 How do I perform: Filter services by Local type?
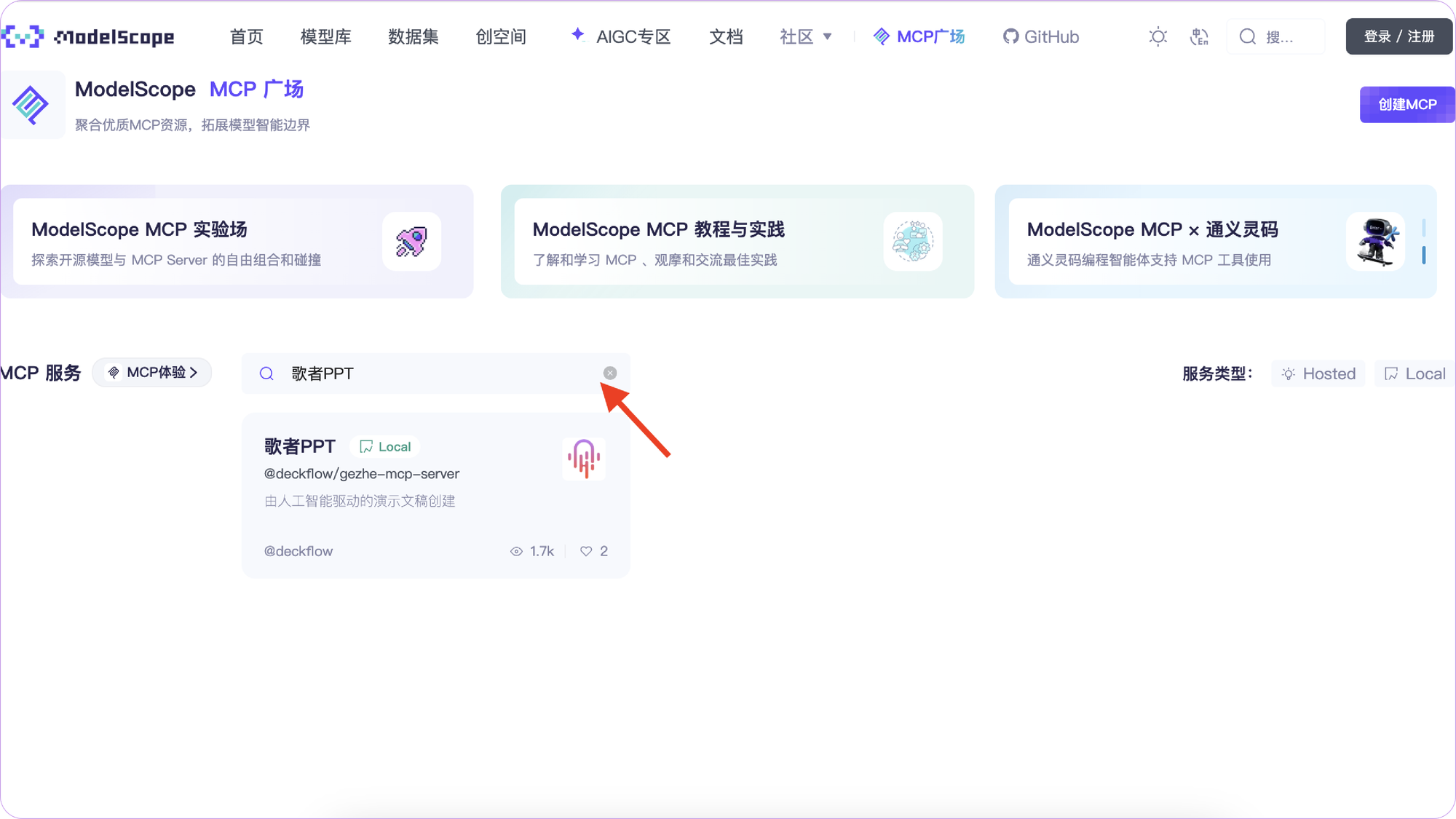[1414, 373]
